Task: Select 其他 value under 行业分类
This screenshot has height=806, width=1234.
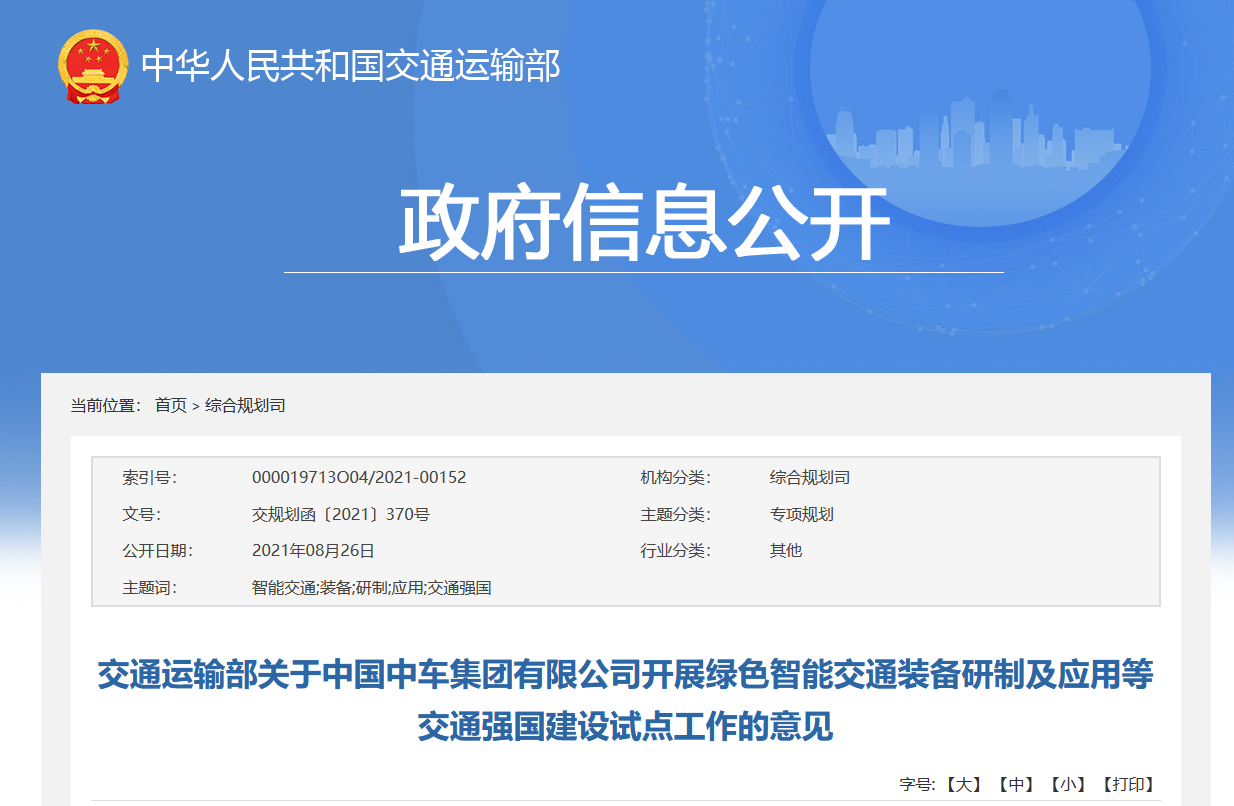Action: (786, 550)
